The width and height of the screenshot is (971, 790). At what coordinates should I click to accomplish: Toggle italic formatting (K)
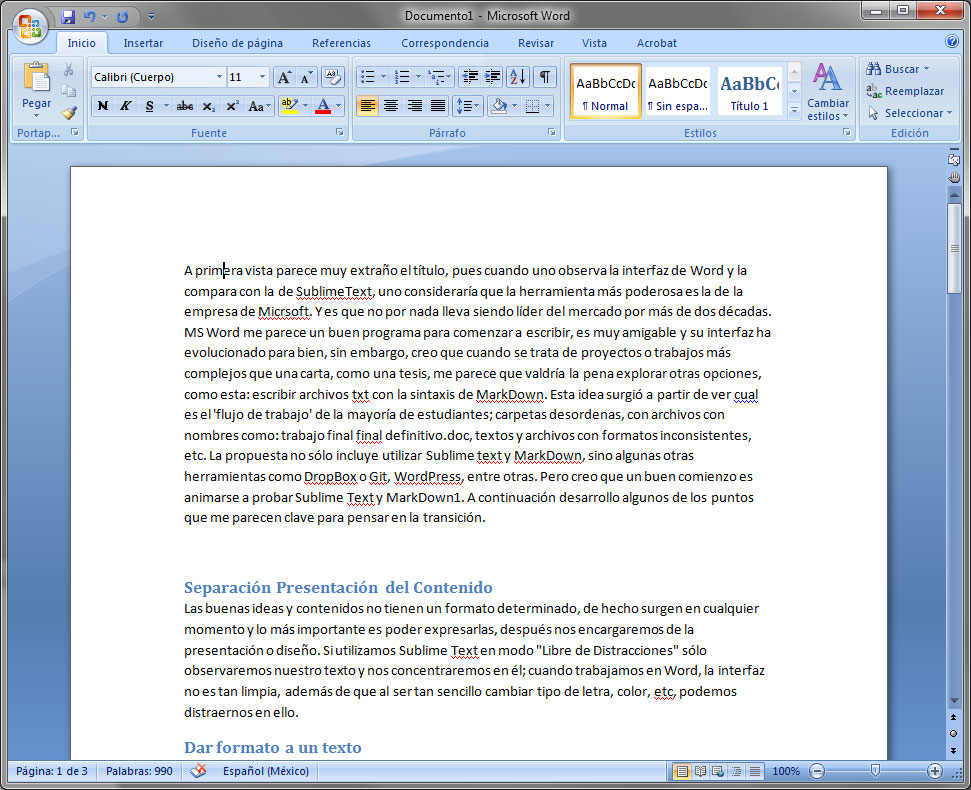pyautogui.click(x=126, y=106)
